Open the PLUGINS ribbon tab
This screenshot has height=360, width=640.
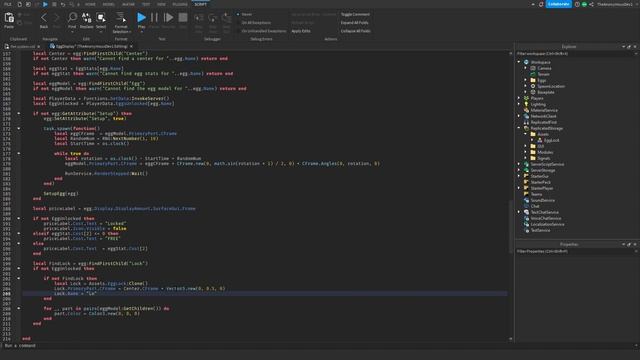(180, 4)
